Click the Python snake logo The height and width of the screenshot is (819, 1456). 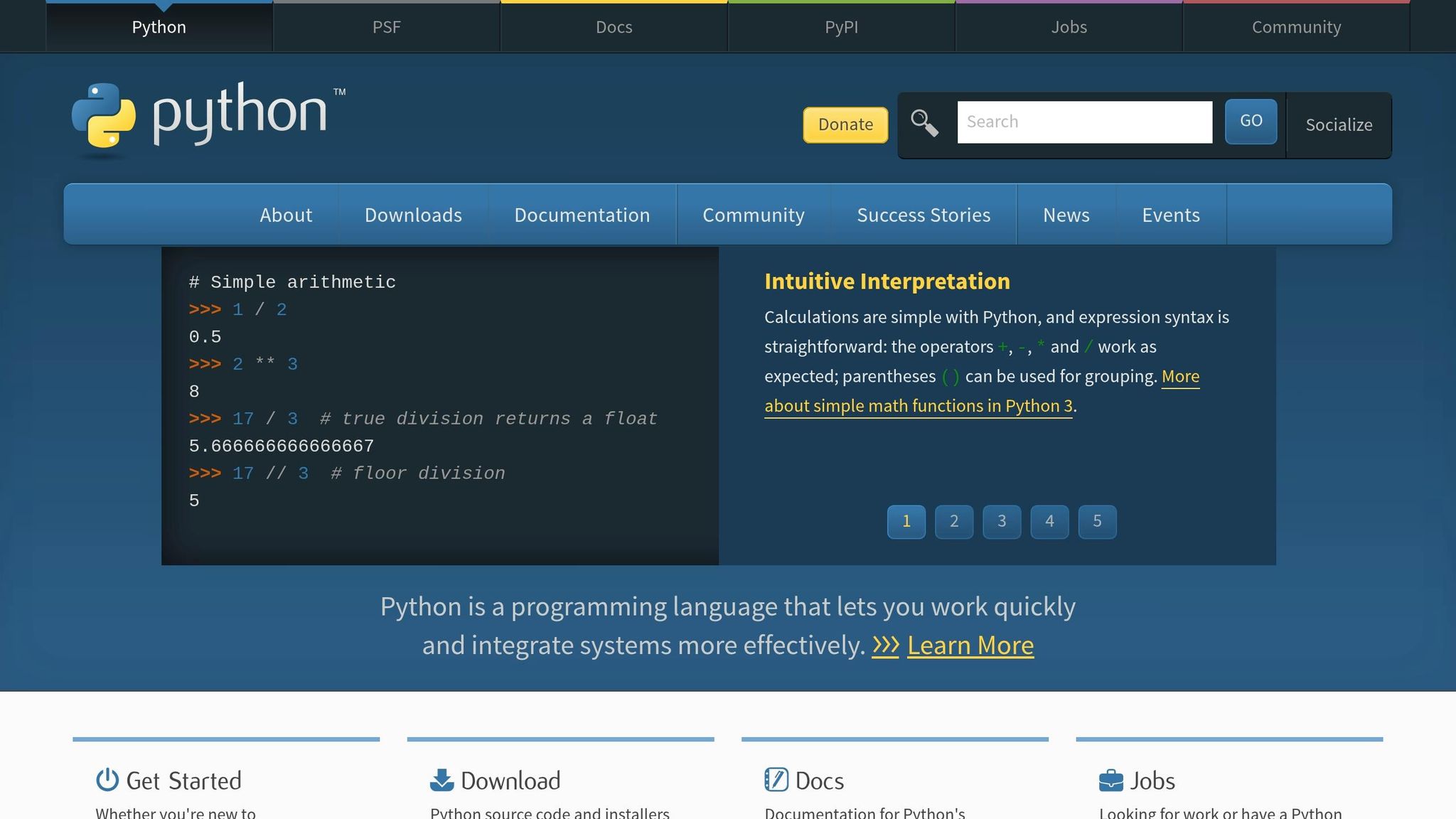pyautogui.click(x=104, y=116)
